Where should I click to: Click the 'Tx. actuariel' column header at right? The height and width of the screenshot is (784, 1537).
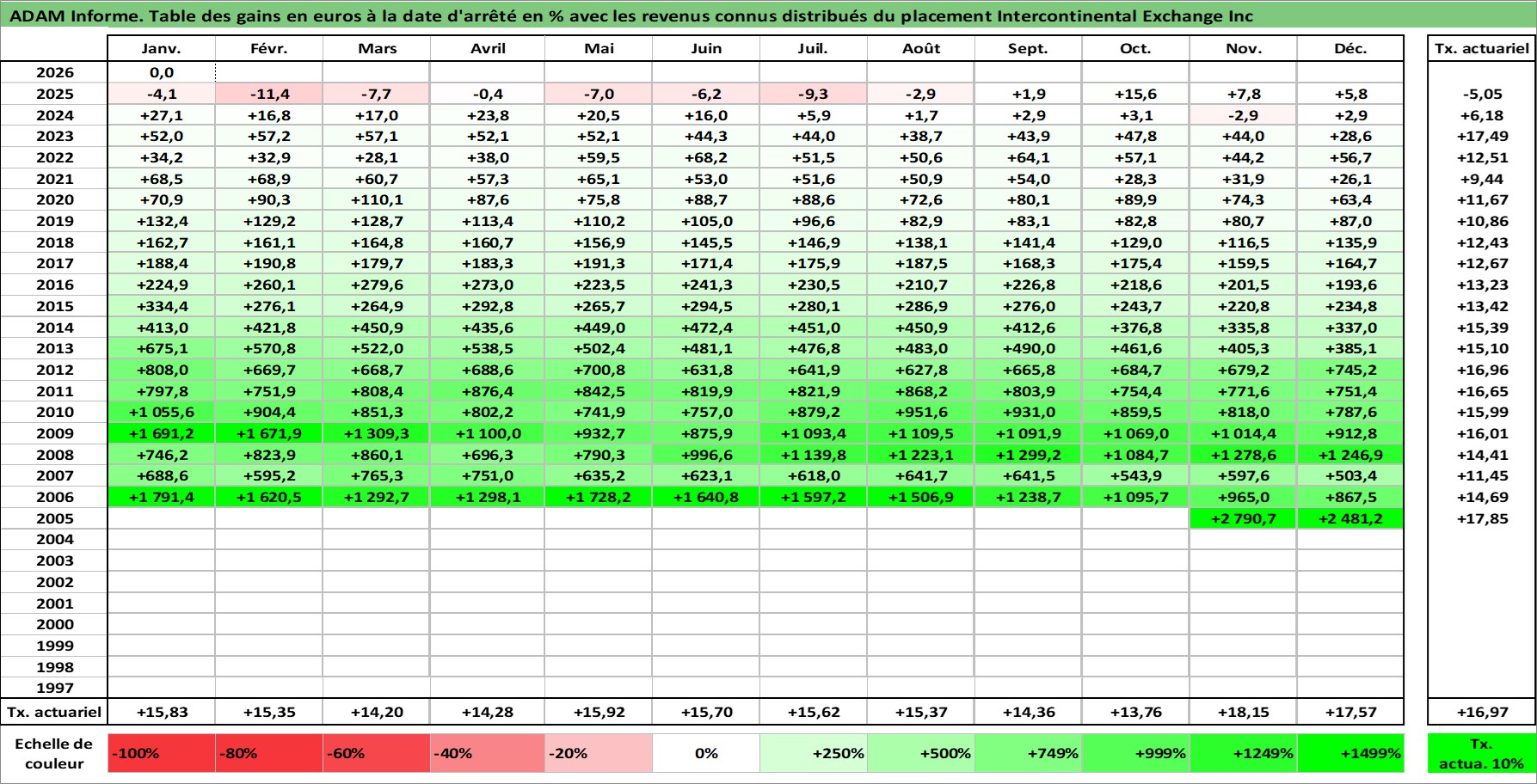pyautogui.click(x=1481, y=48)
